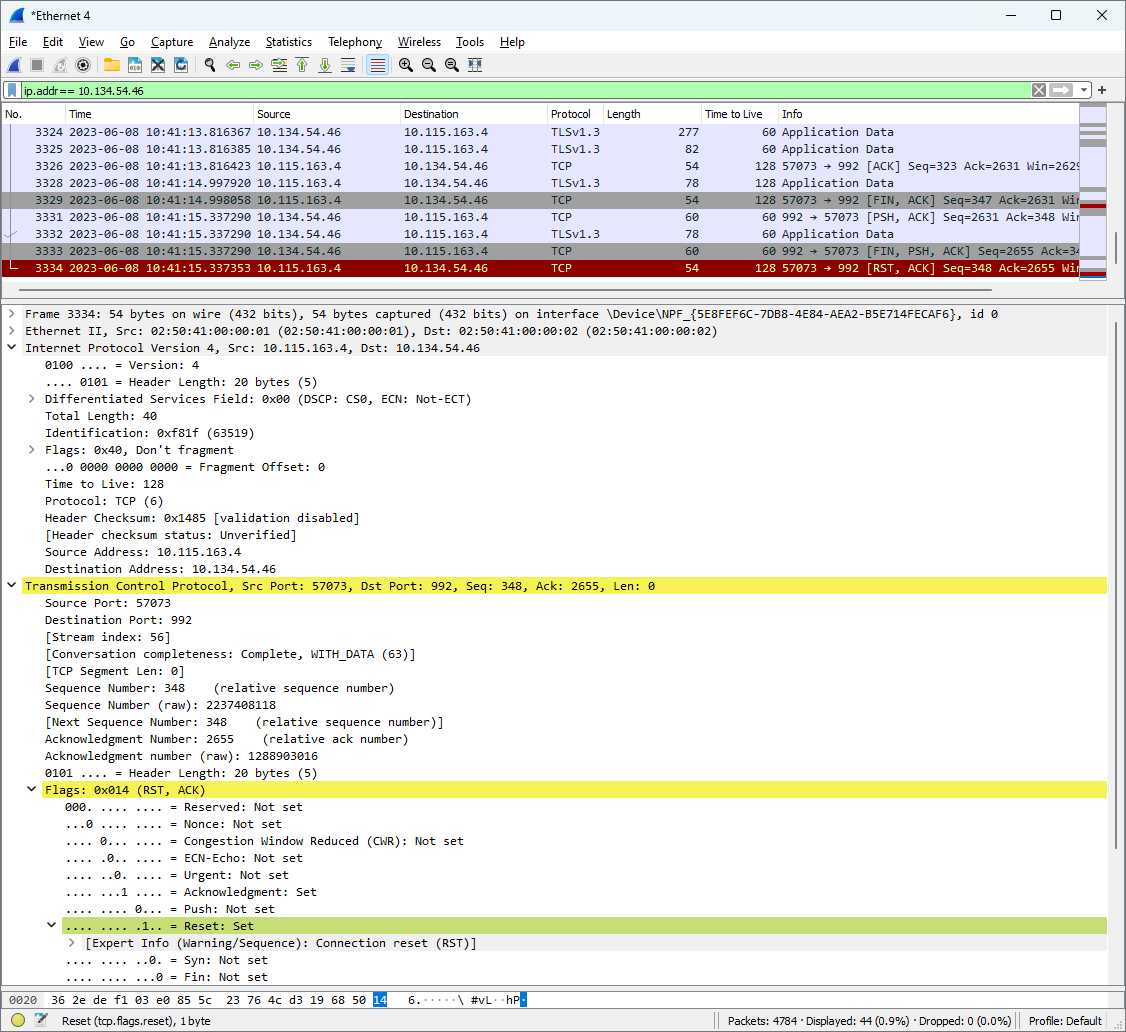The width and height of the screenshot is (1126, 1032).
Task: Select packet 3324 Application Data row
Action: (x=540, y=132)
